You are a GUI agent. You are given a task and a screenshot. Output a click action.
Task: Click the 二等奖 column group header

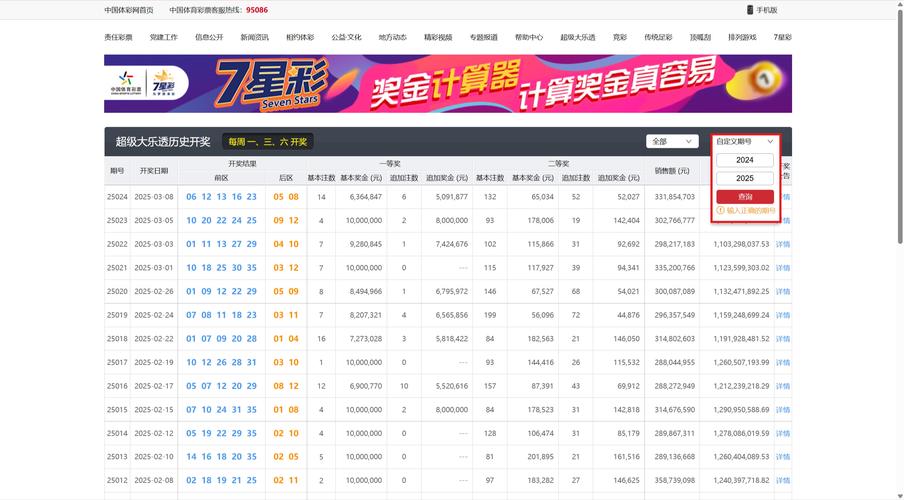pyautogui.click(x=558, y=164)
